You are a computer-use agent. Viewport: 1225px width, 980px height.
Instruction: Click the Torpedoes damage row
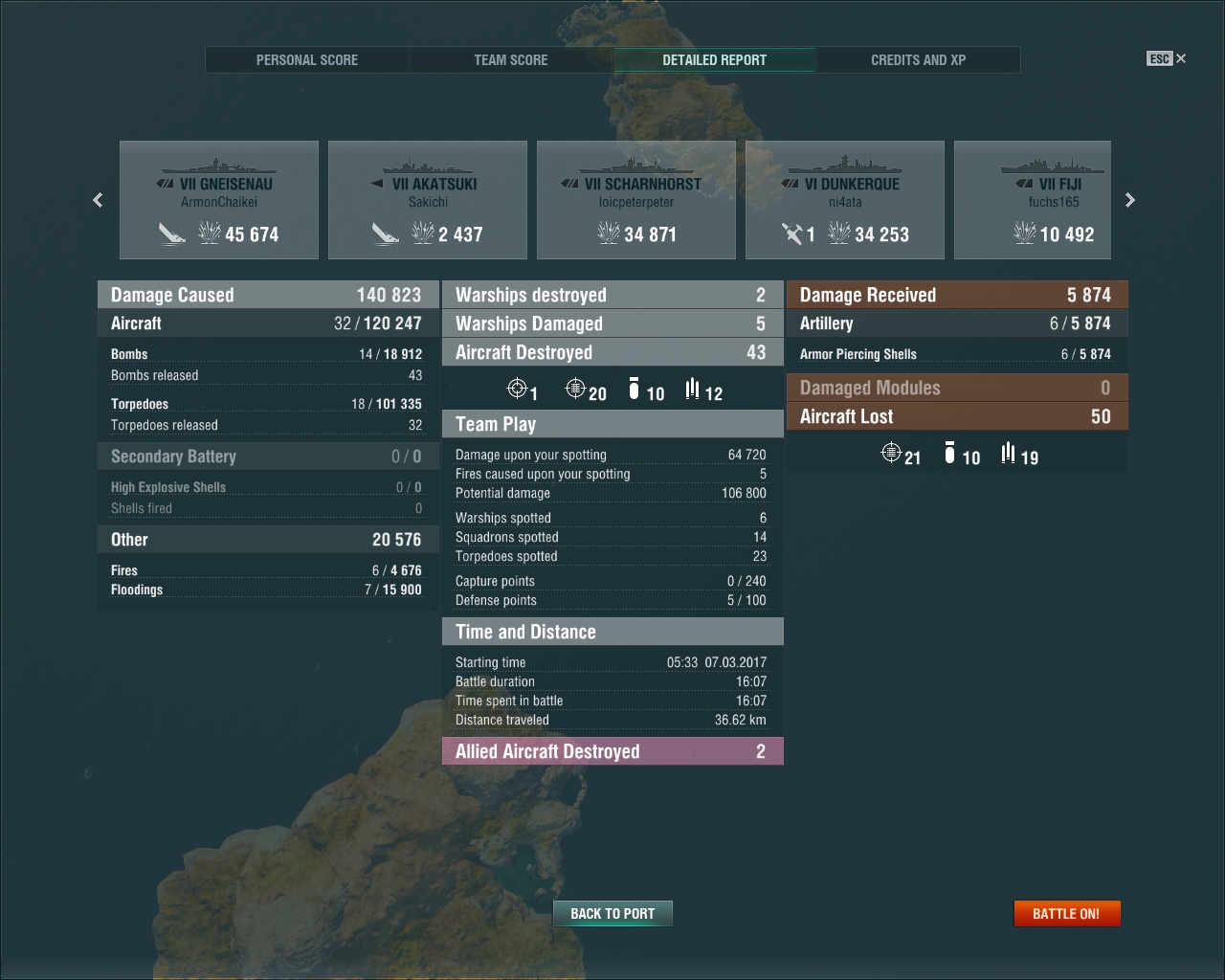pos(266,404)
